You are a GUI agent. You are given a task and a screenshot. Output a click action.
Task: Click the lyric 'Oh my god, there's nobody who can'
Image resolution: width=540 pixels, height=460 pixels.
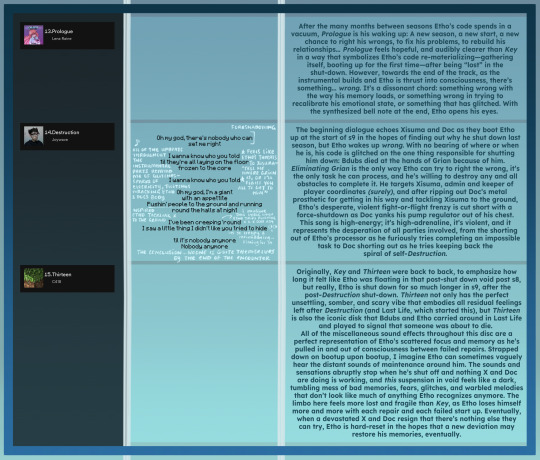[205, 138]
